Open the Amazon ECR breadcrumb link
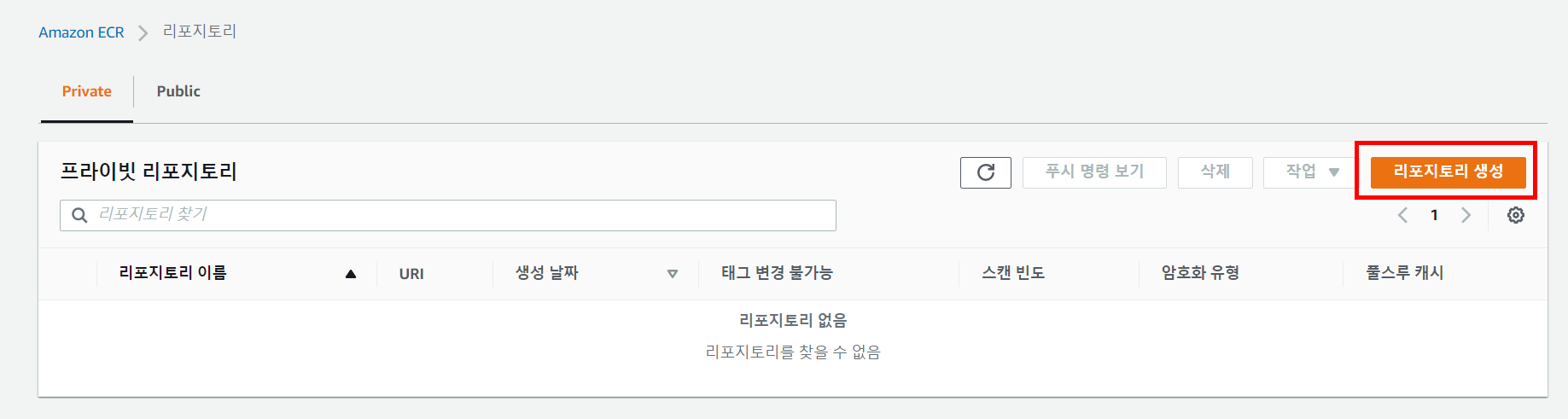Screen dimensions: 1568x419 (81, 32)
